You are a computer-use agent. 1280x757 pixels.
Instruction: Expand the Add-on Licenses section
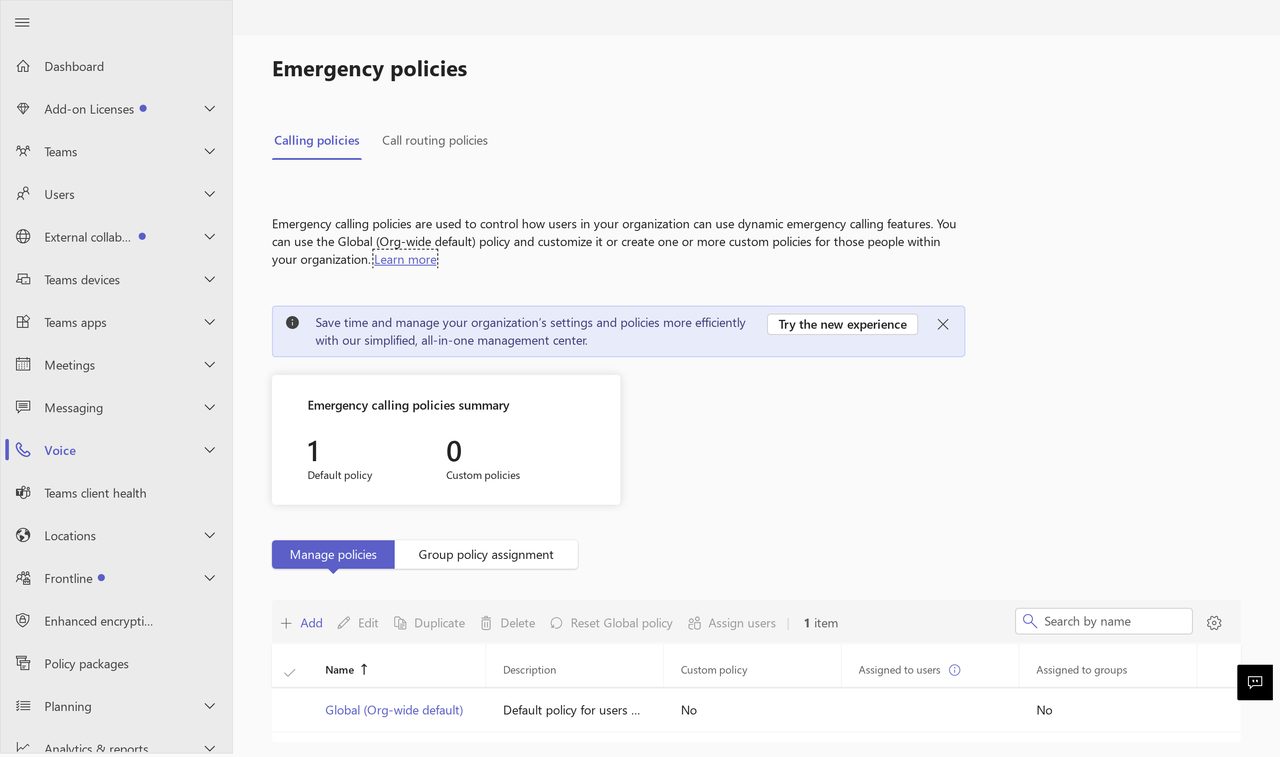pyautogui.click(x=210, y=109)
